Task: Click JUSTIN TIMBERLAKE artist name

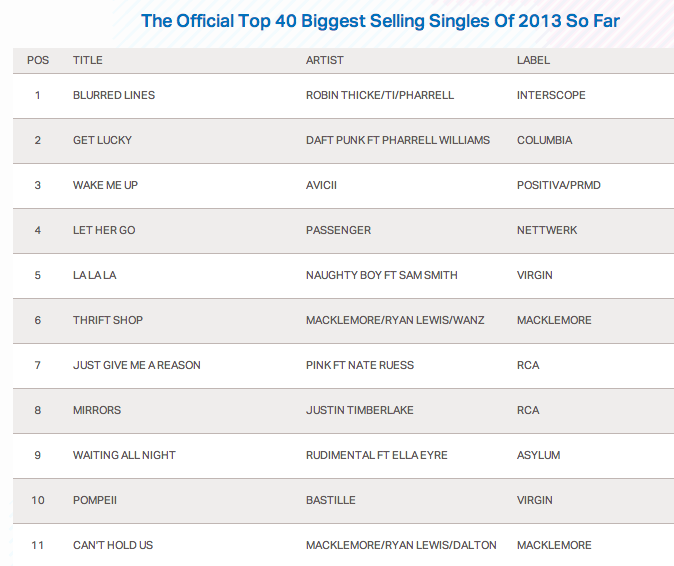Action: [359, 410]
